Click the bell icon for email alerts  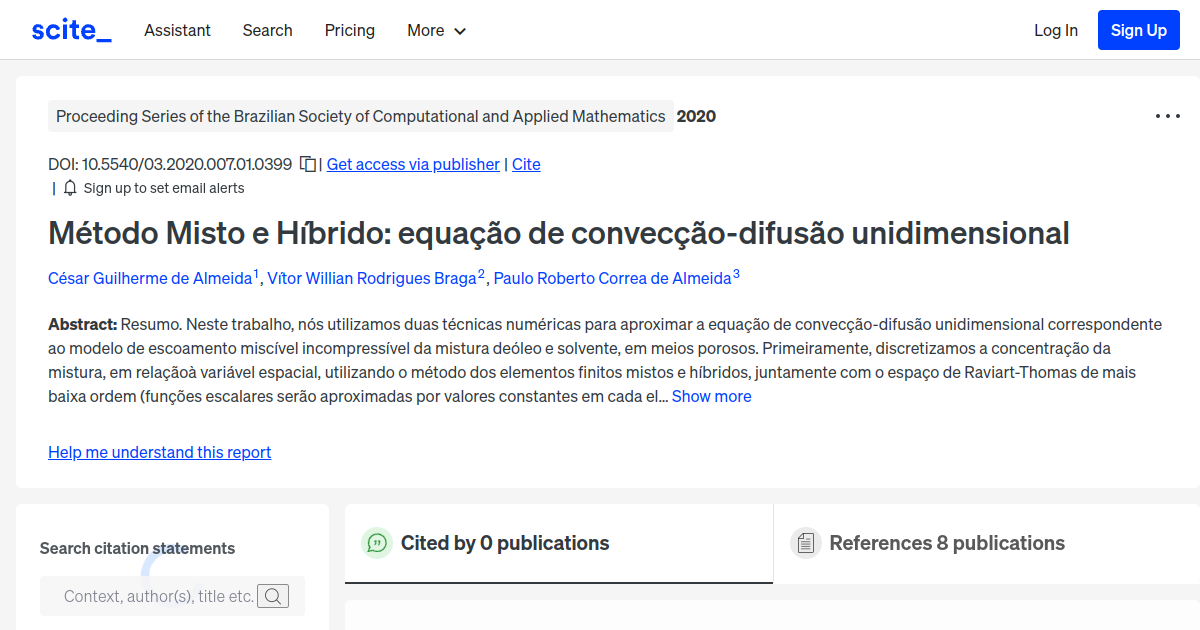pos(69,187)
